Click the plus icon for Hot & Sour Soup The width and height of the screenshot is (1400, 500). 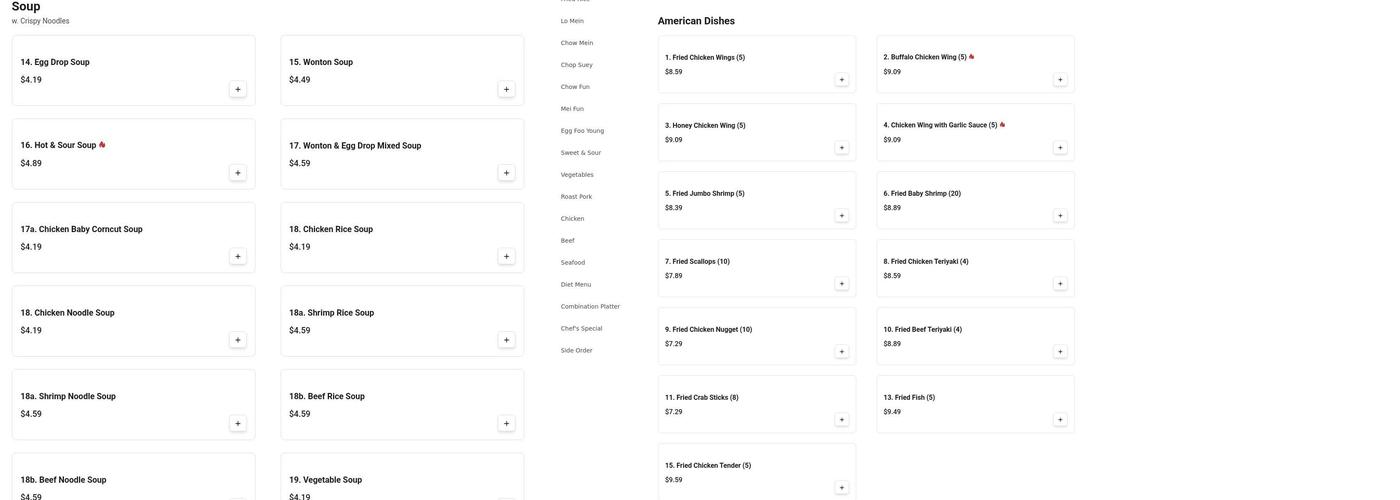[x=237, y=173]
